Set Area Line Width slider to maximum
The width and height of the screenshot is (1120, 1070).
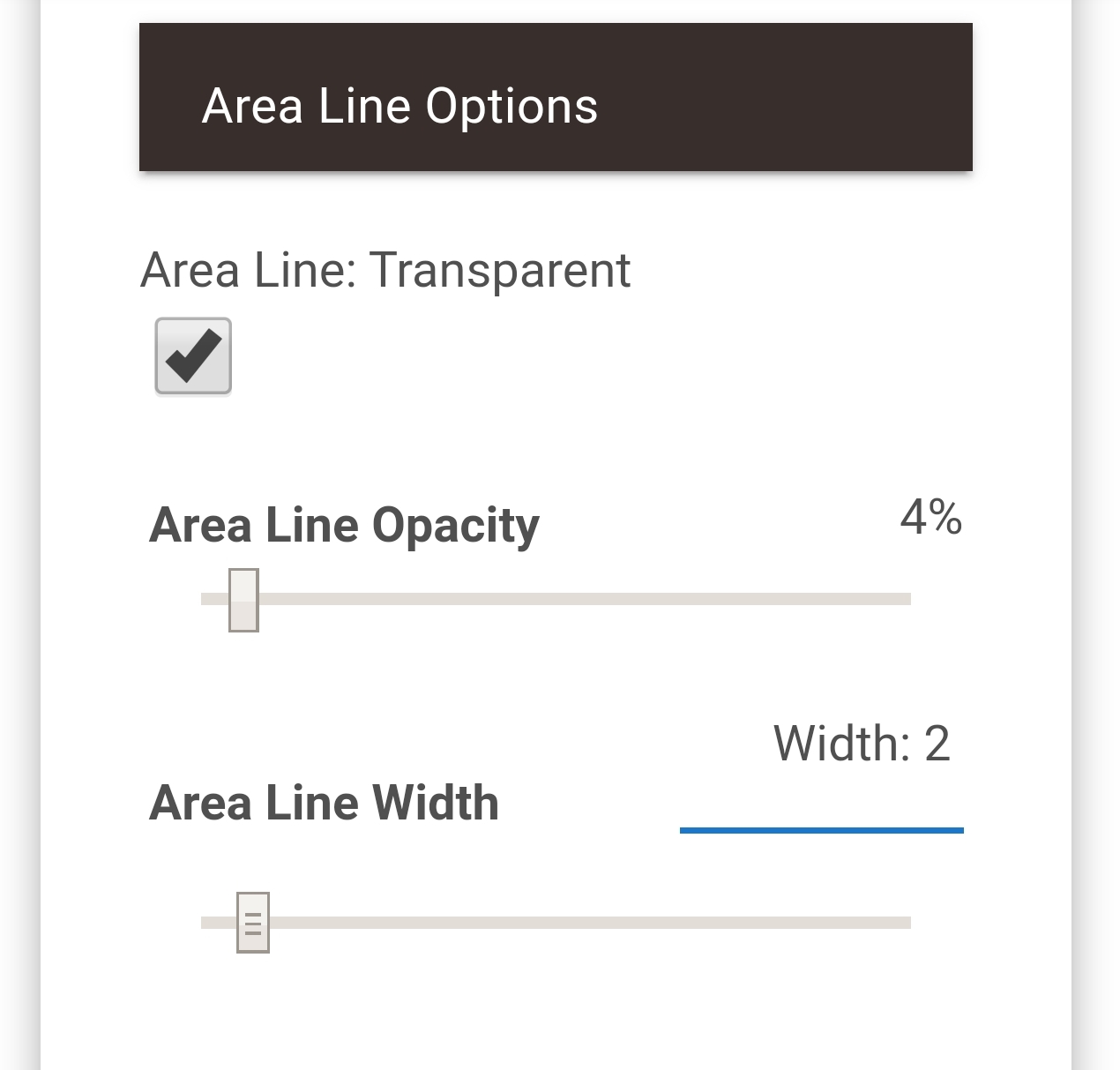coord(909,923)
